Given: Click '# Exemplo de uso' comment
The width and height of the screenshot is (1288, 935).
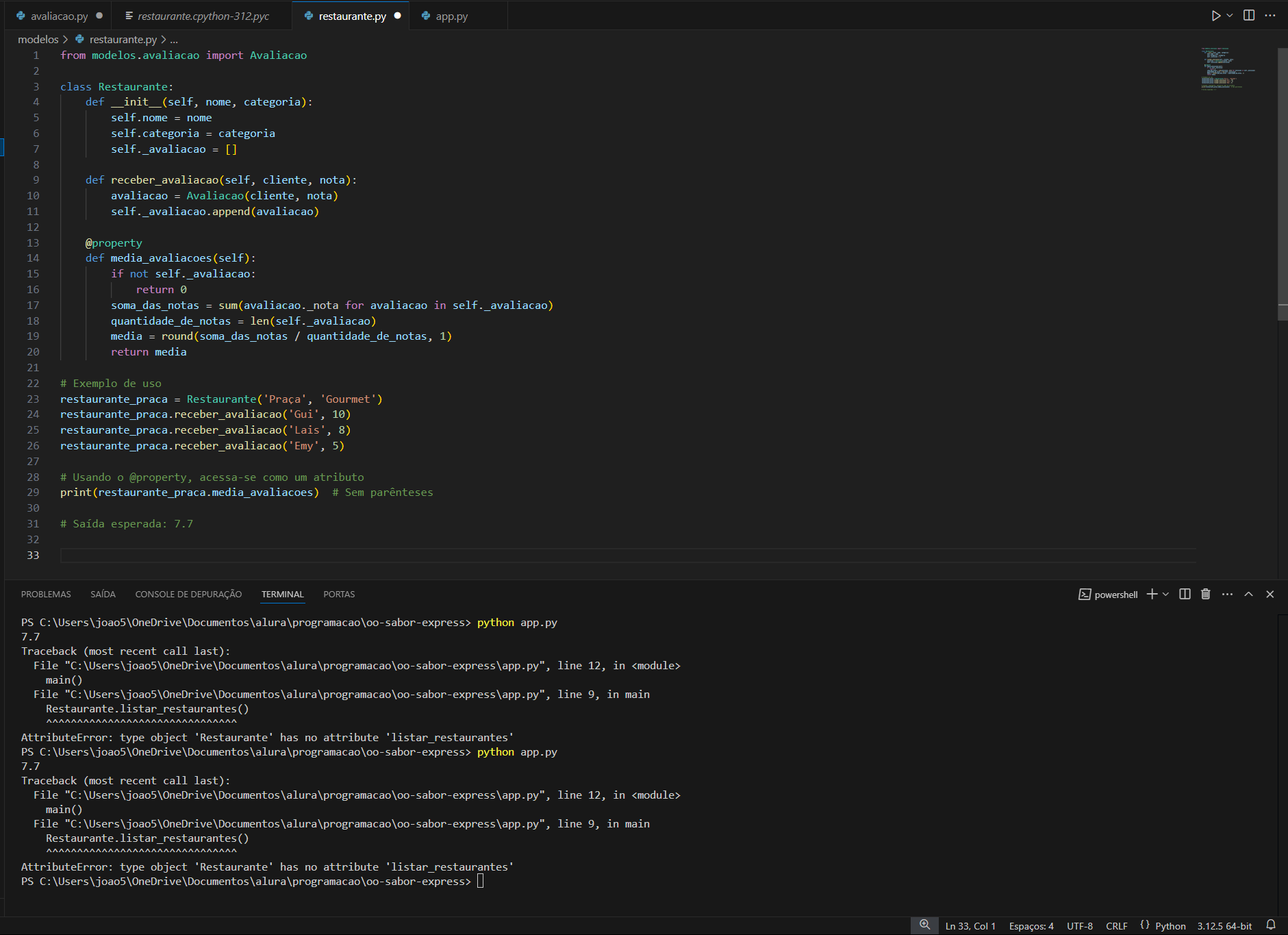Looking at the screenshot, I should click(111, 384).
